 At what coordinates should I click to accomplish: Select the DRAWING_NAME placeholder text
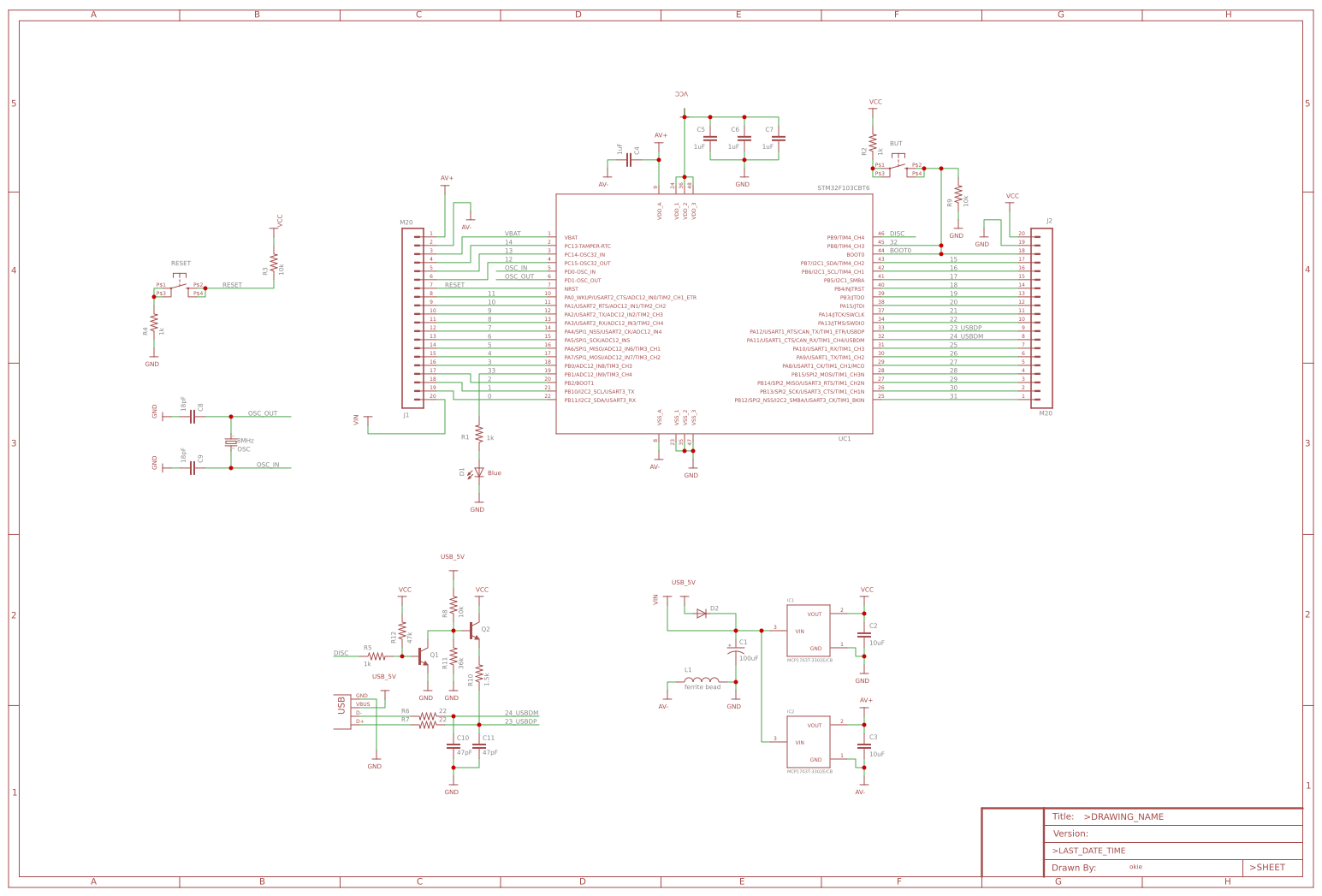(1126, 816)
